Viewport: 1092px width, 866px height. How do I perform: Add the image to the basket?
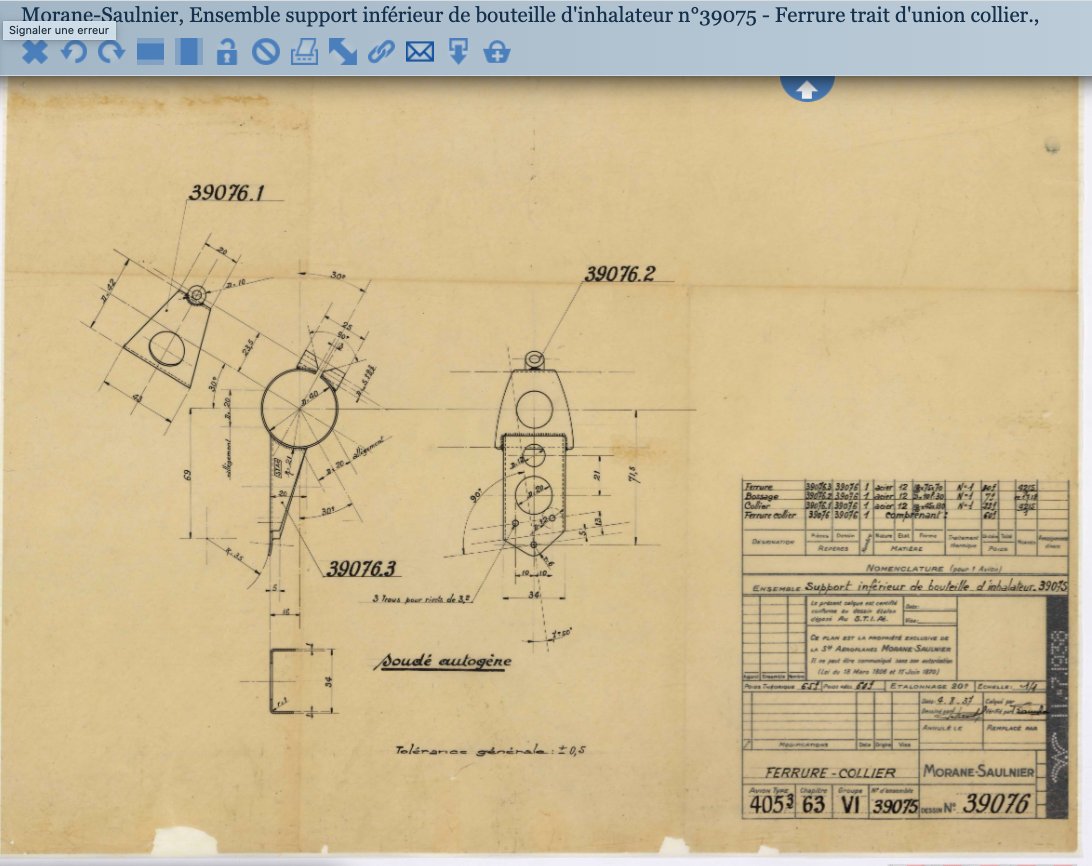(x=497, y=52)
